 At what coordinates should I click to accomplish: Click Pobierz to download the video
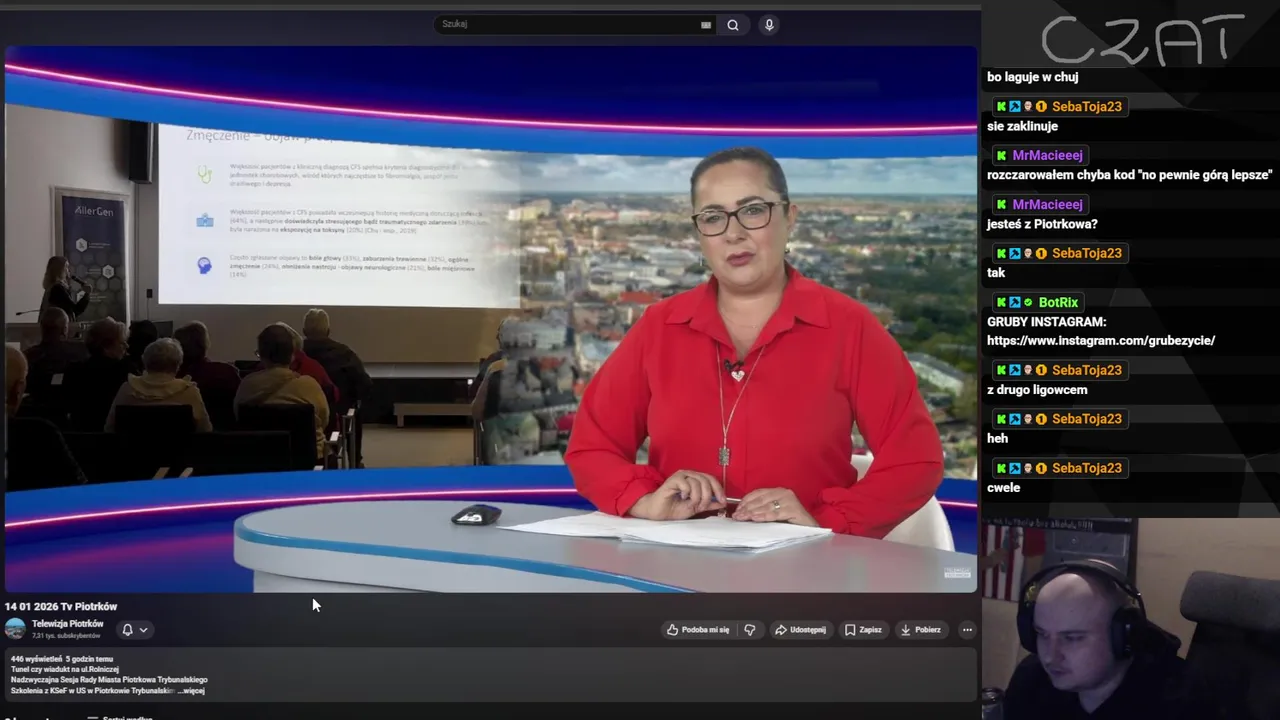(x=920, y=630)
